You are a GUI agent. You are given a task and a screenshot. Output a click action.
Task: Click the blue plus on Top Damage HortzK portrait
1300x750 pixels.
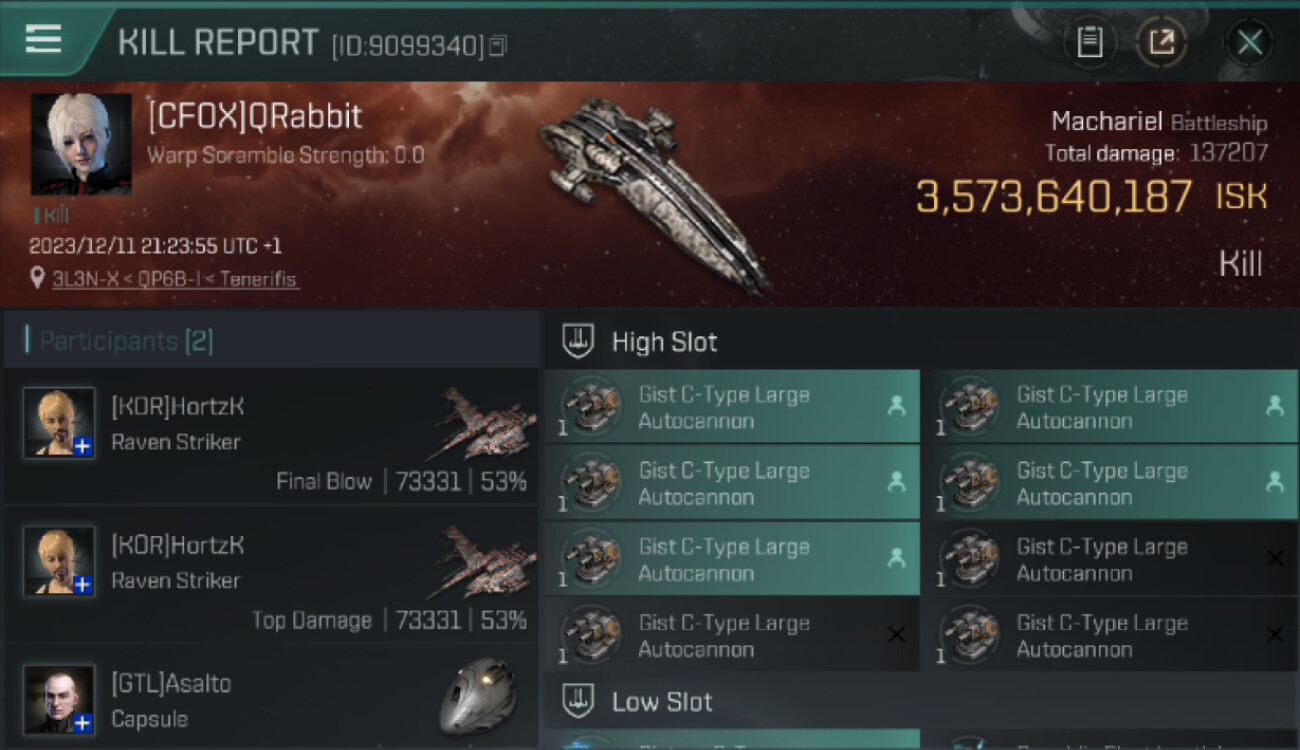pyautogui.click(x=83, y=585)
